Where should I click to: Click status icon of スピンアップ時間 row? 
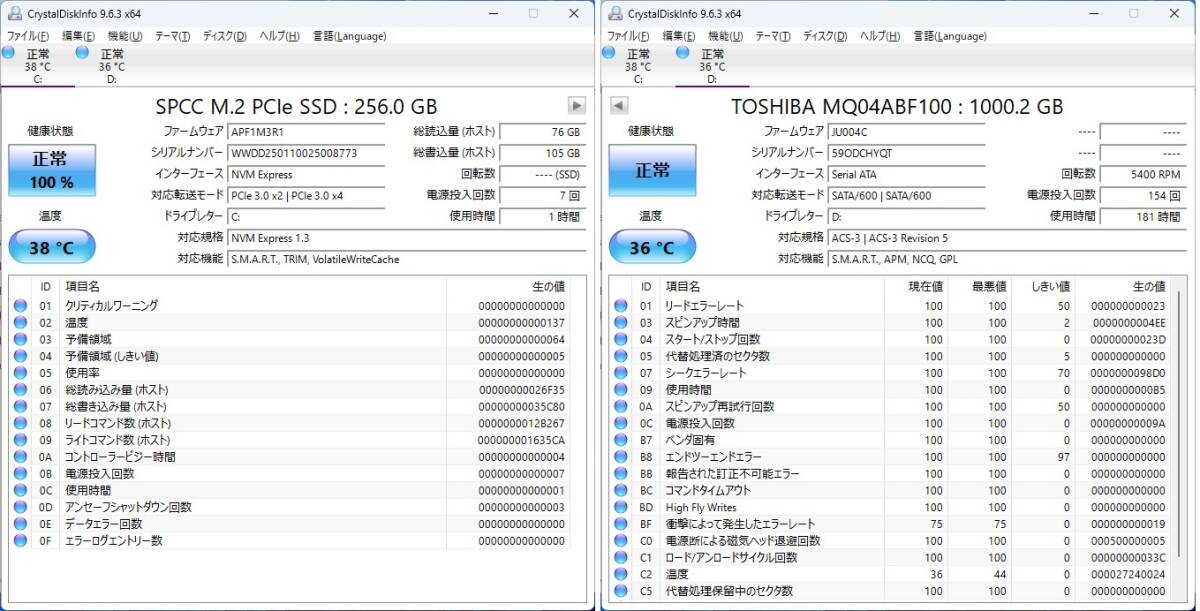click(620, 323)
